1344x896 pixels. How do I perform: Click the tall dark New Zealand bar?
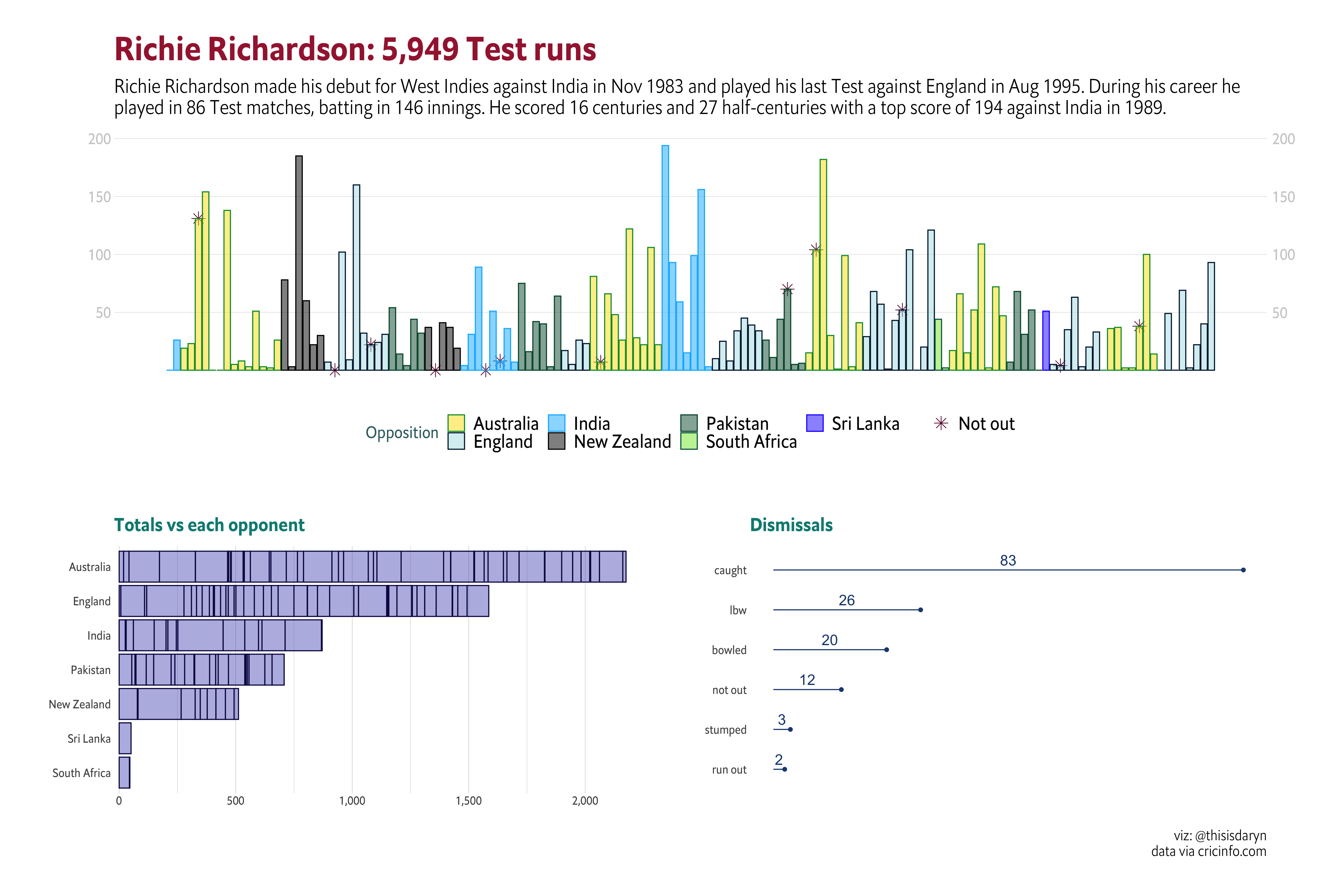(x=299, y=263)
